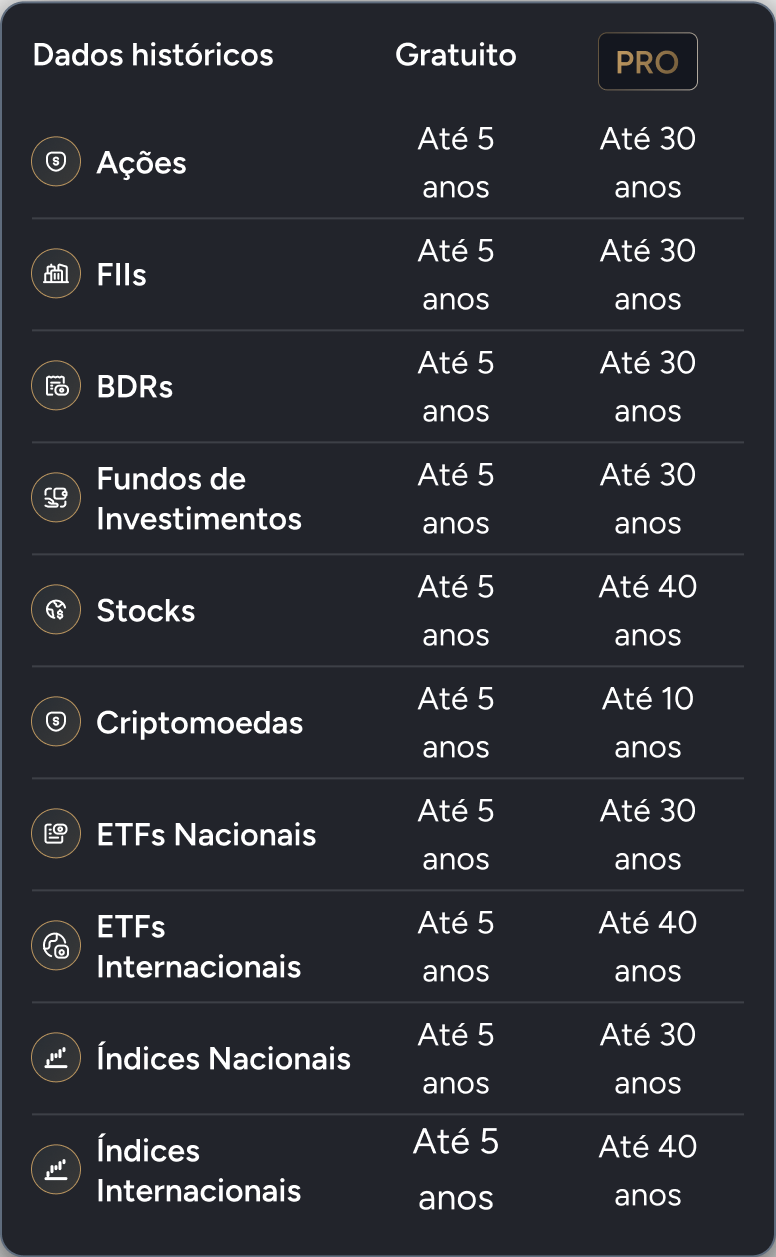Click the ETFs Internacionais globe icon

pyautogui.click(x=56, y=946)
